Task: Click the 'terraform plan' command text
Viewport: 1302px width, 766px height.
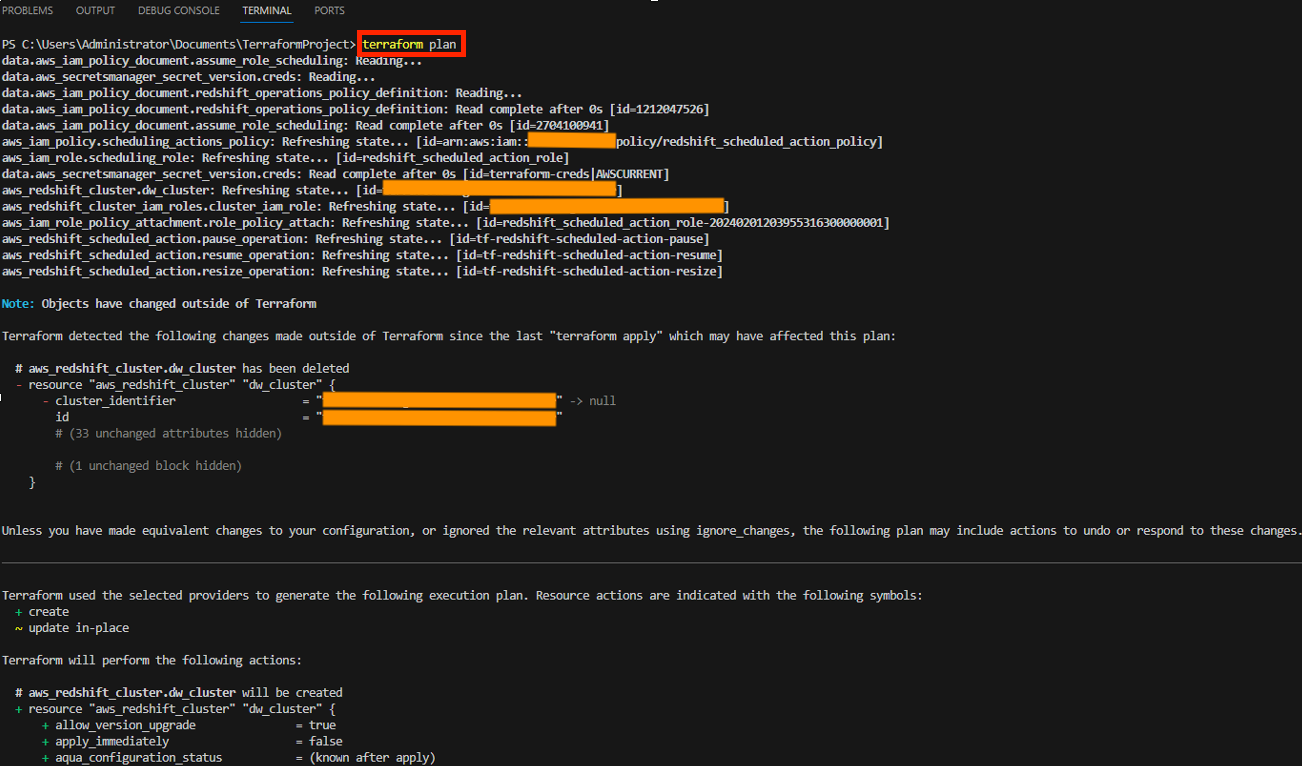Action: point(410,45)
